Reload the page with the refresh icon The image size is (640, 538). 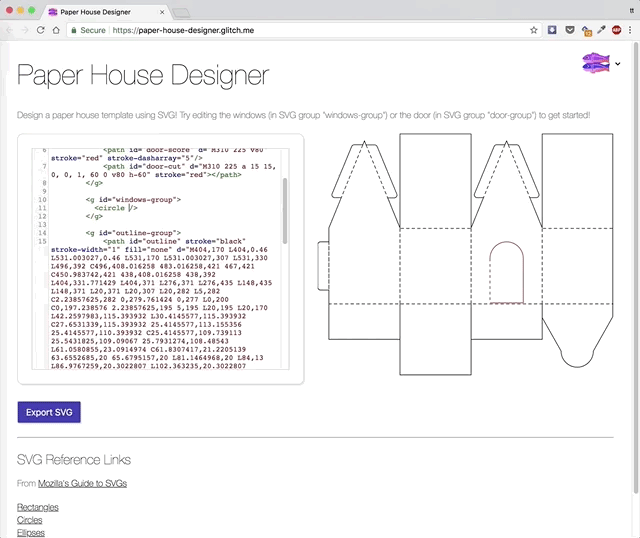[40, 30]
